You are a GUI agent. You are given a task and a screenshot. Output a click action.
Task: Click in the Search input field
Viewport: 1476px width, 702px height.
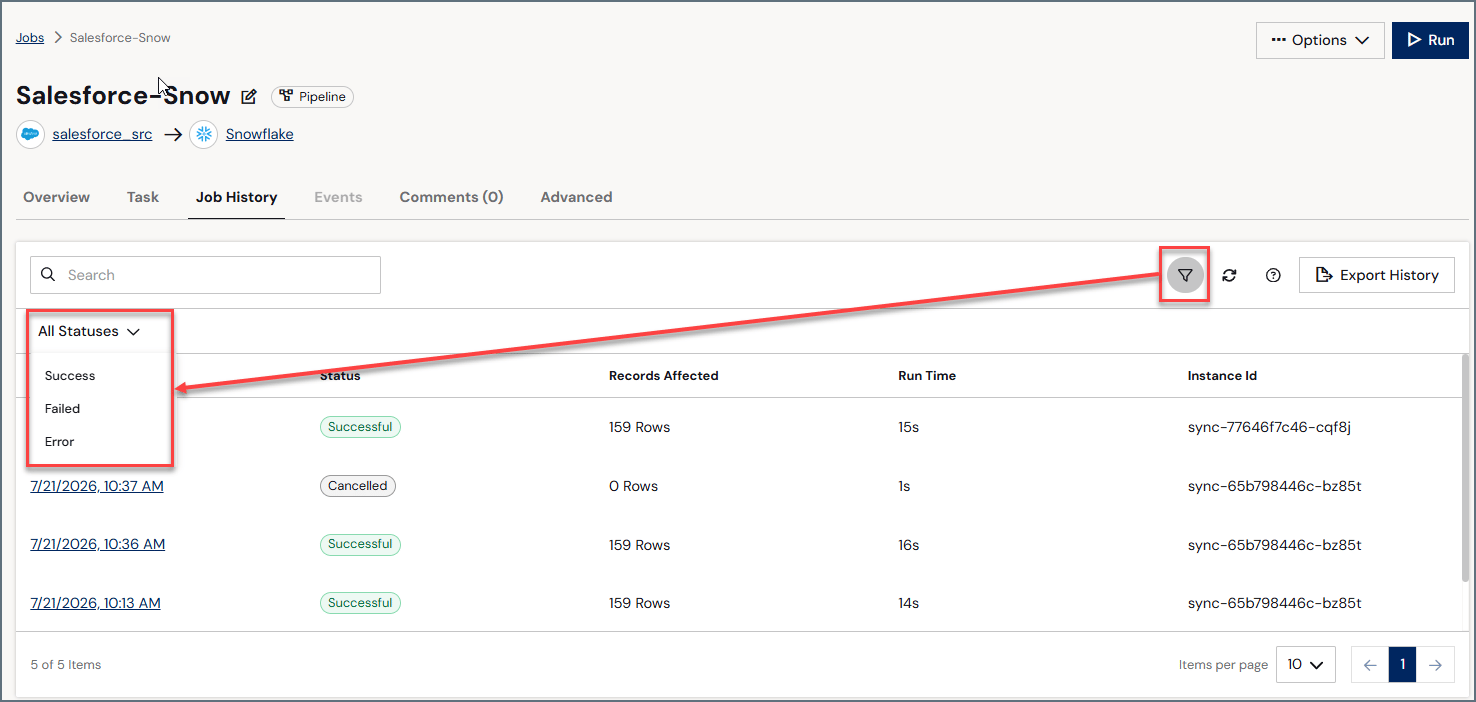pyautogui.click(x=206, y=275)
